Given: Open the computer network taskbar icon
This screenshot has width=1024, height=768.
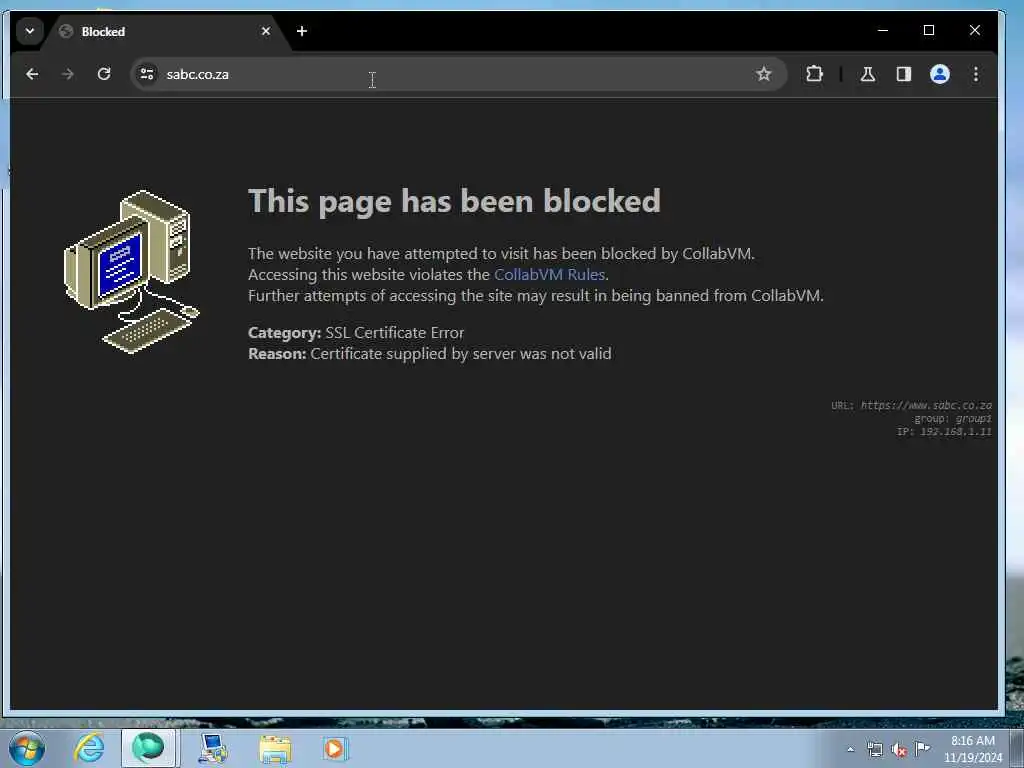Looking at the screenshot, I should 213,748.
